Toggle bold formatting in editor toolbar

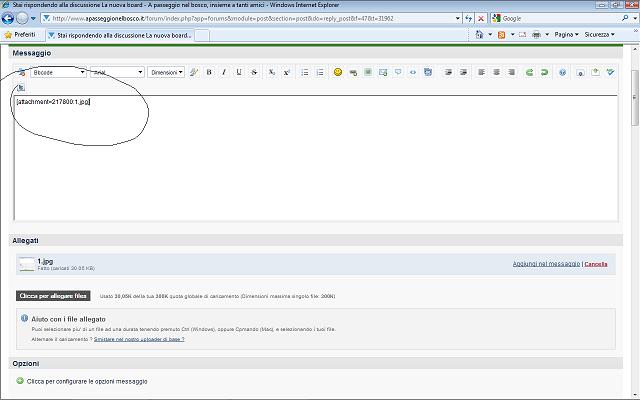tap(210, 72)
